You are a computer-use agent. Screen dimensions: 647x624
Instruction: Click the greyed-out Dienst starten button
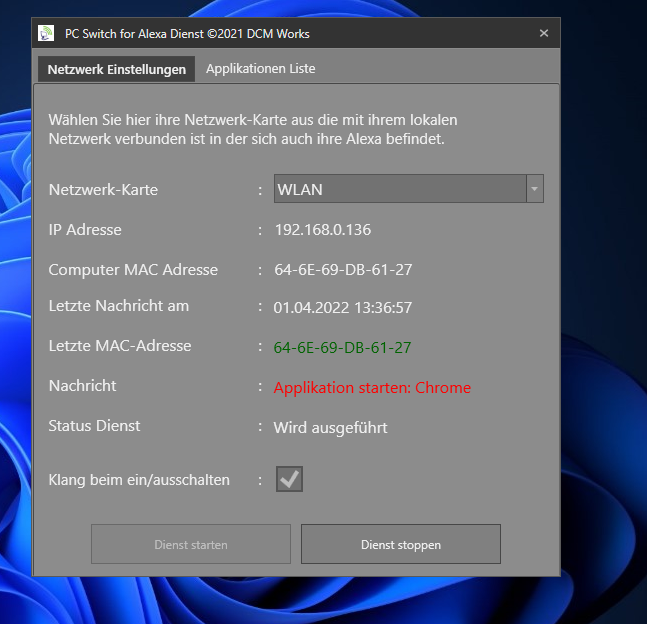[x=191, y=545]
